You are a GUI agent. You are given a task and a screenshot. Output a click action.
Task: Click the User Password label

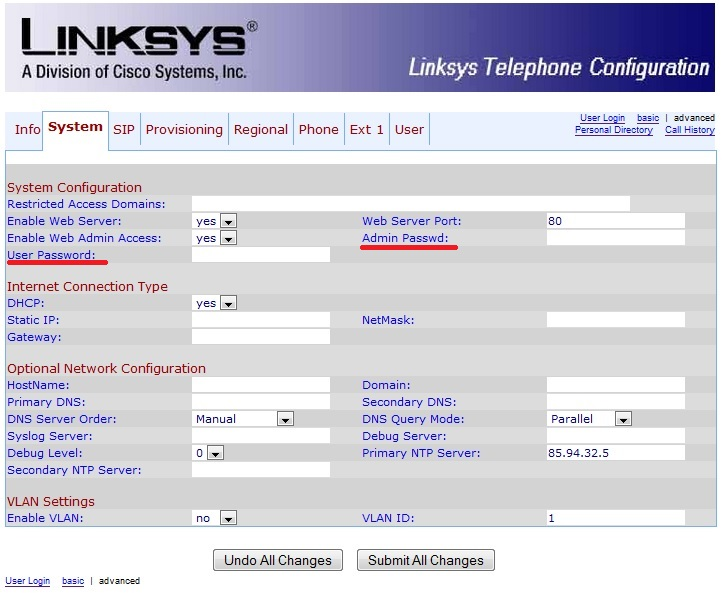[x=51, y=255]
